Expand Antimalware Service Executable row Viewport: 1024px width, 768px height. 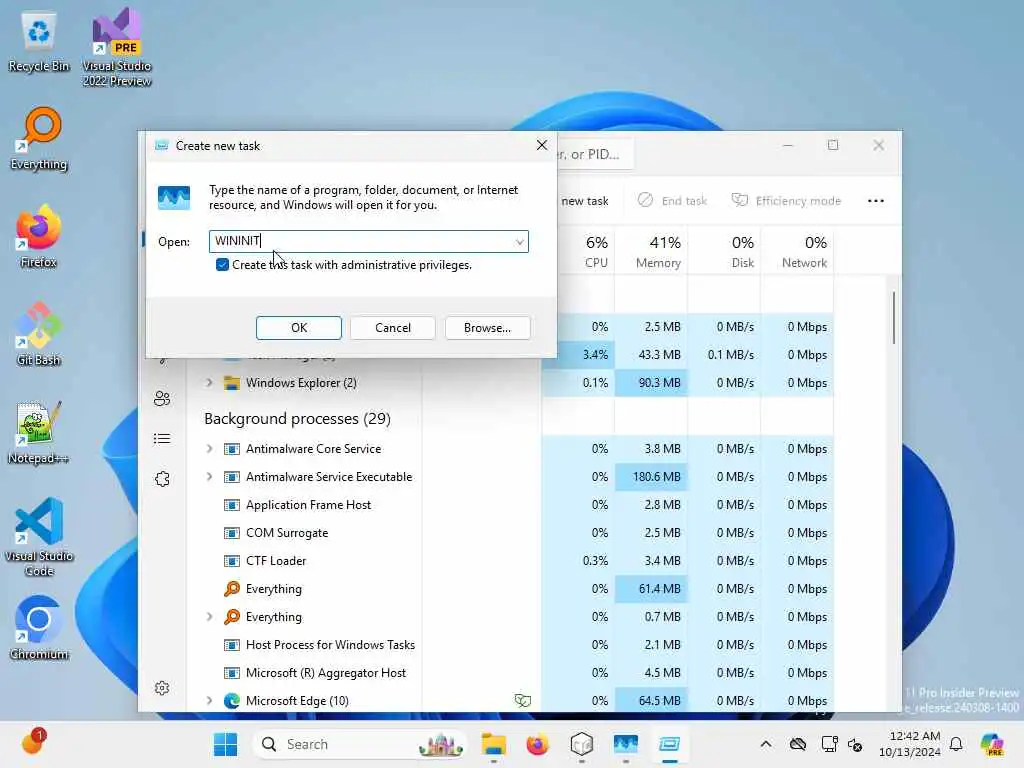point(209,477)
